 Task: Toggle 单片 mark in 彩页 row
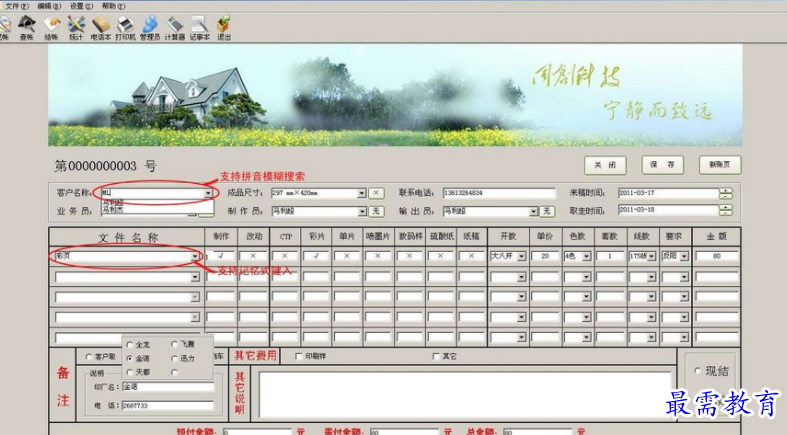(x=347, y=256)
